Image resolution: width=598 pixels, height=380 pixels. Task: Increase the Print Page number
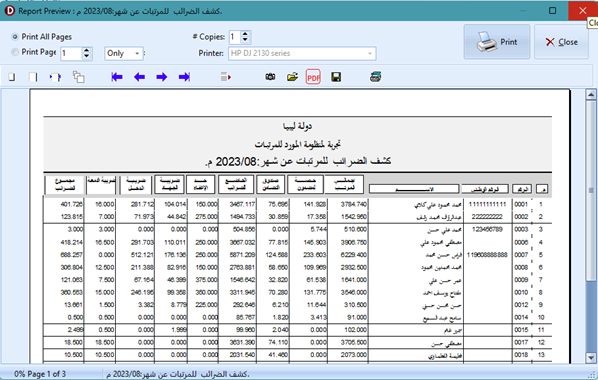point(87,50)
